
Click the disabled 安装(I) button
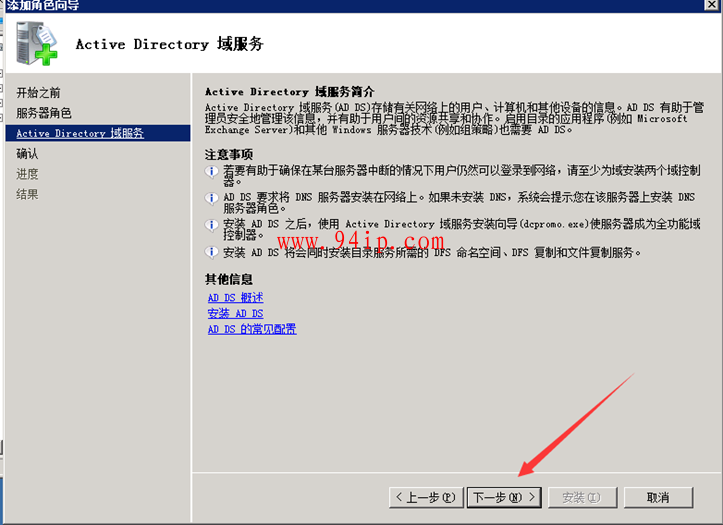582,497
